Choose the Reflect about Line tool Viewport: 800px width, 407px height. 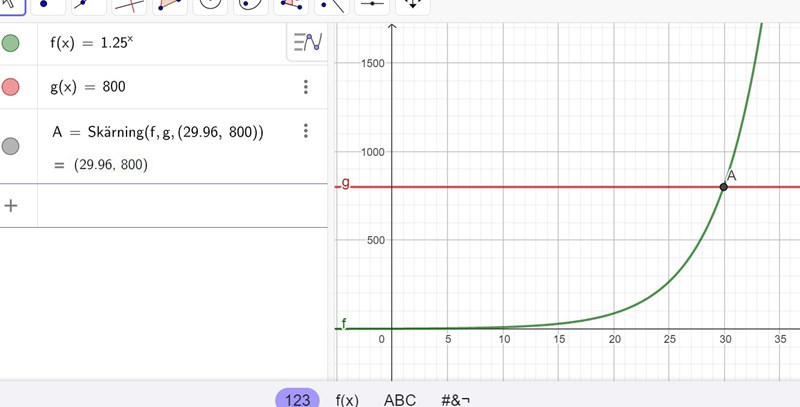(334, 5)
